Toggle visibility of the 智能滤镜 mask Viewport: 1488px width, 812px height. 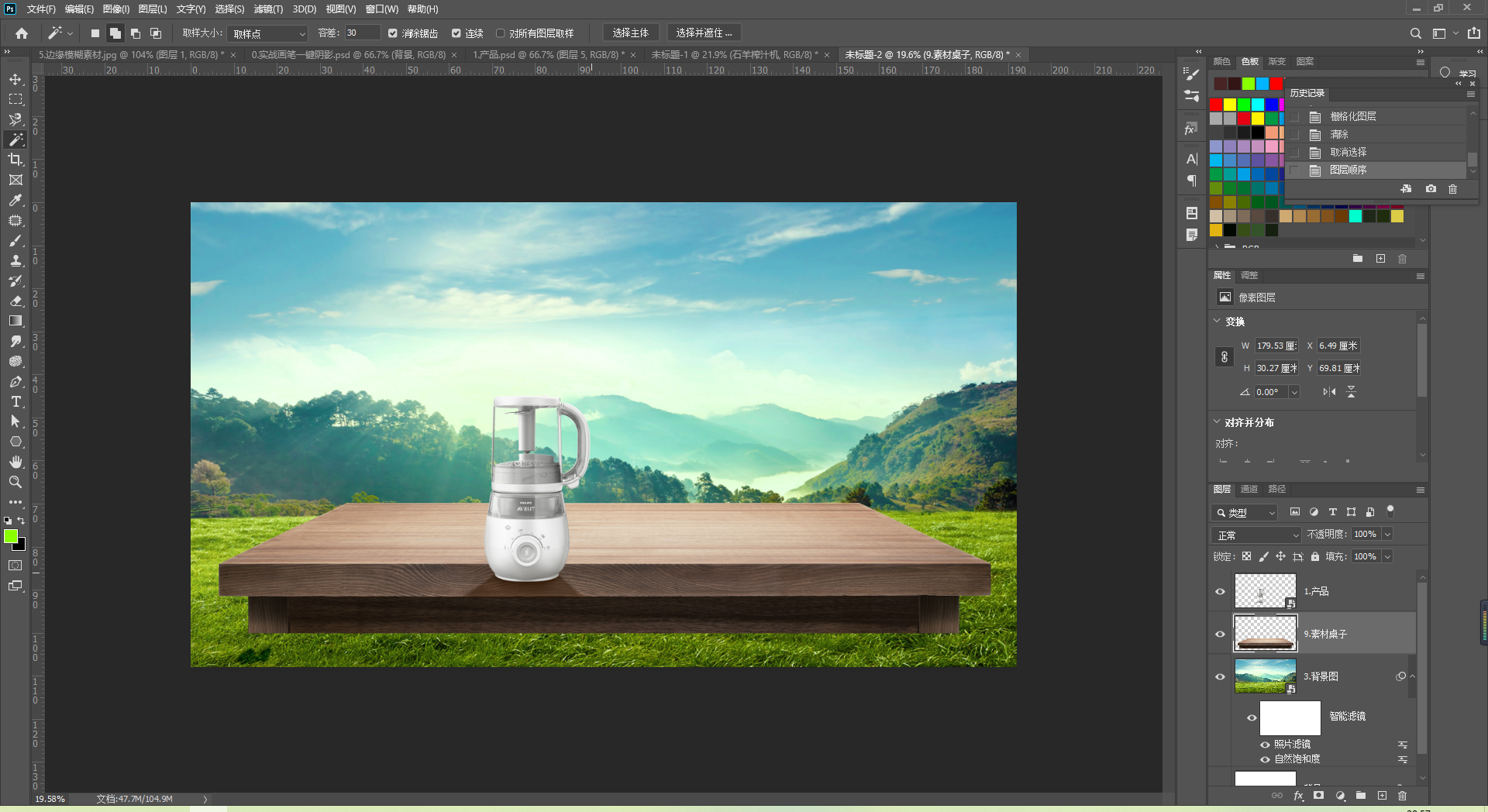click(1252, 717)
